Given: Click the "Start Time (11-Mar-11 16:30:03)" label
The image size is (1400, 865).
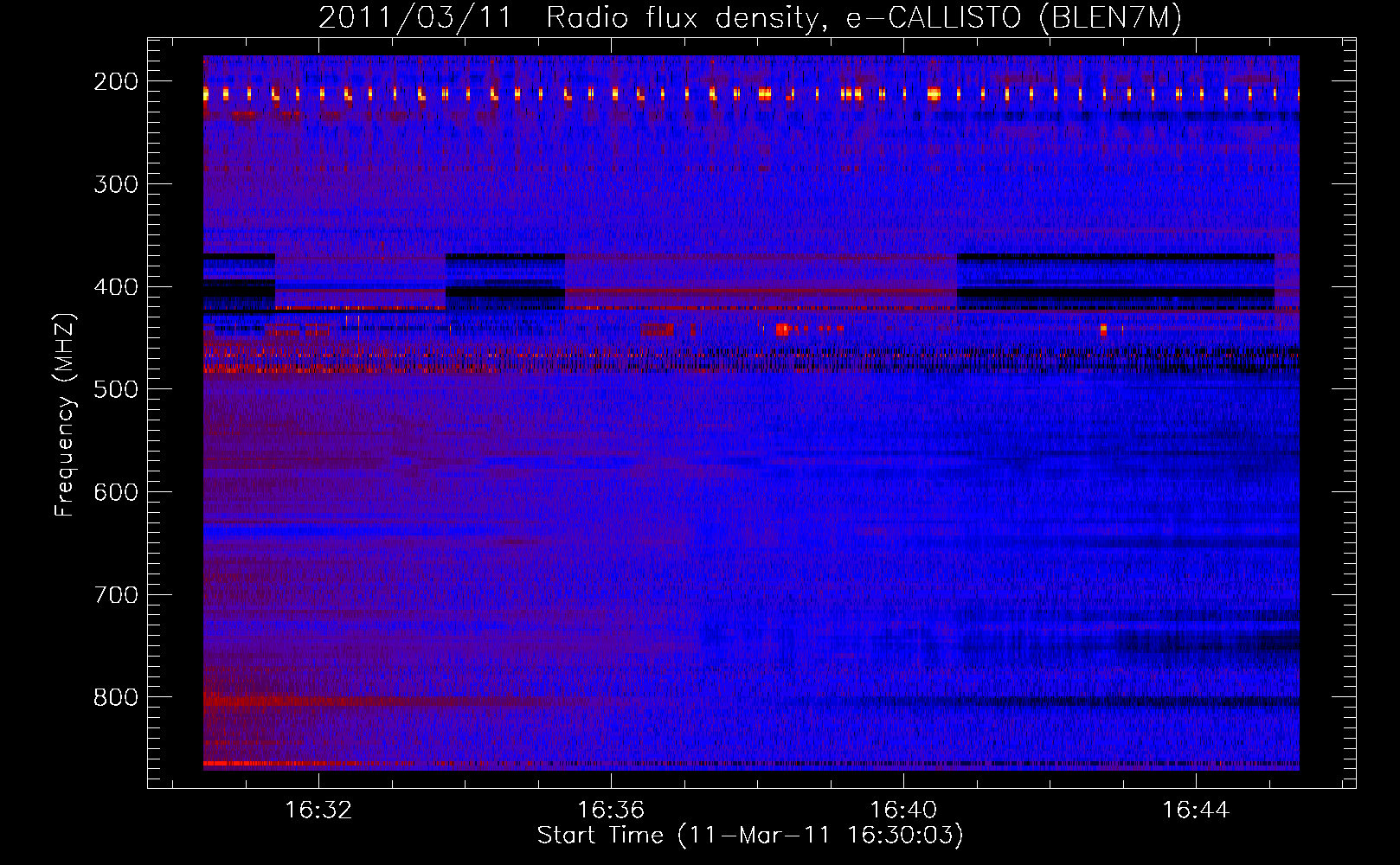Looking at the screenshot, I should coord(750,836).
